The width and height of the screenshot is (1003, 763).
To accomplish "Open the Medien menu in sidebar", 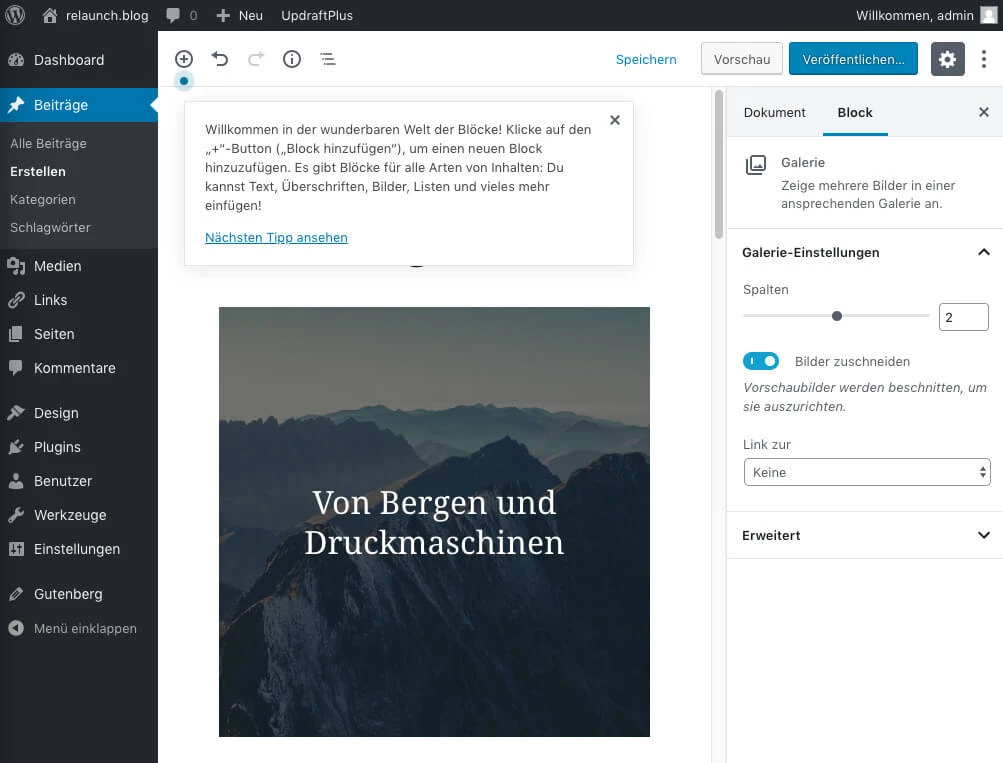I will [x=57, y=266].
